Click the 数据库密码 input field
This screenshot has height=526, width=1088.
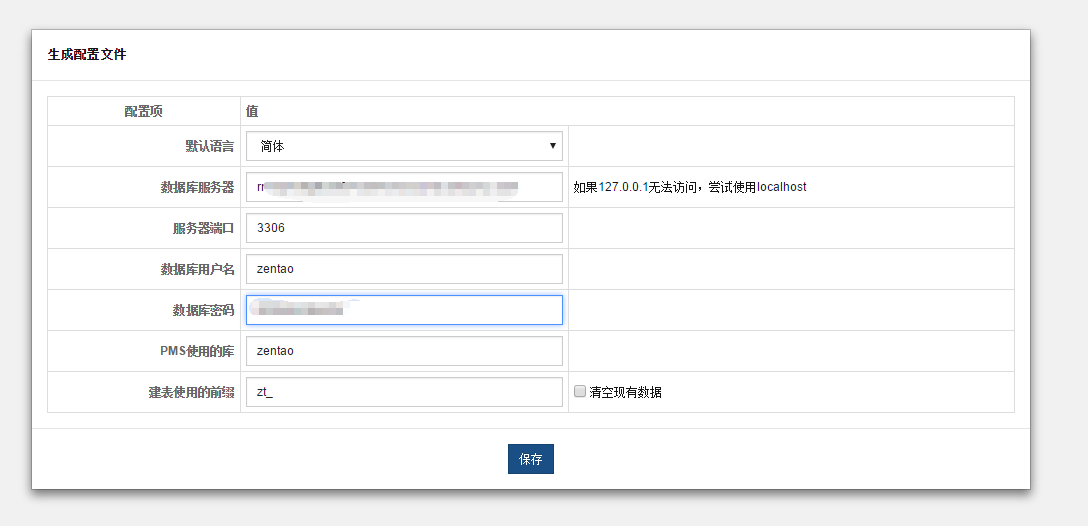click(404, 310)
